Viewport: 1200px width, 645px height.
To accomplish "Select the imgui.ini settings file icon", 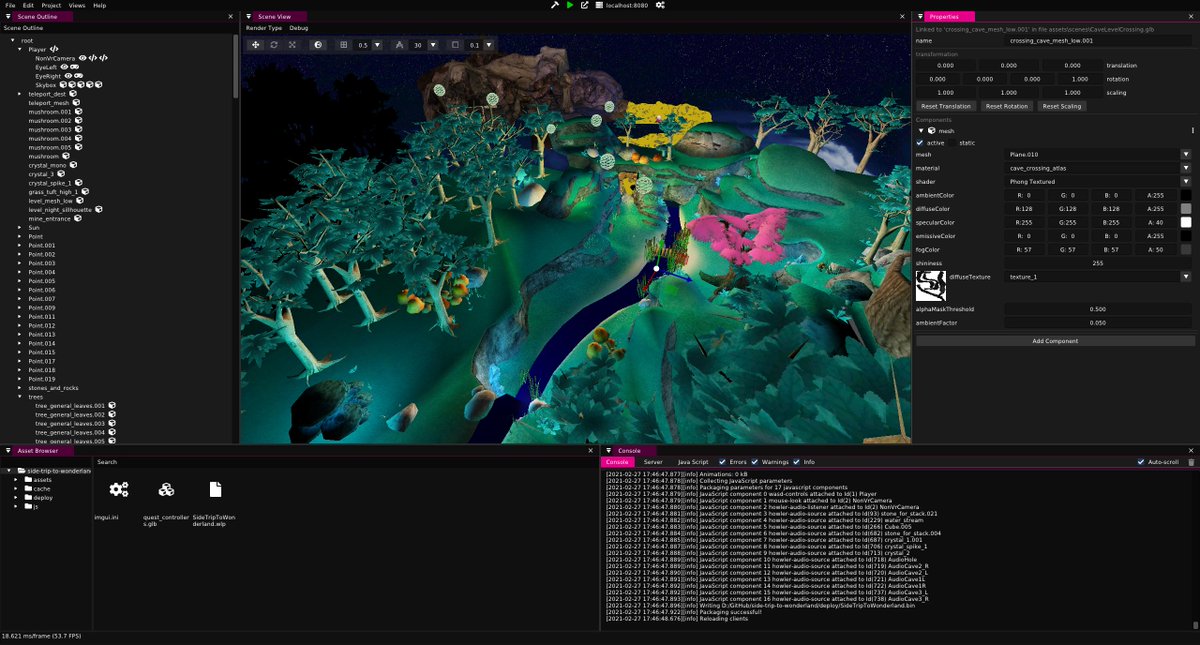I will tap(119, 490).
